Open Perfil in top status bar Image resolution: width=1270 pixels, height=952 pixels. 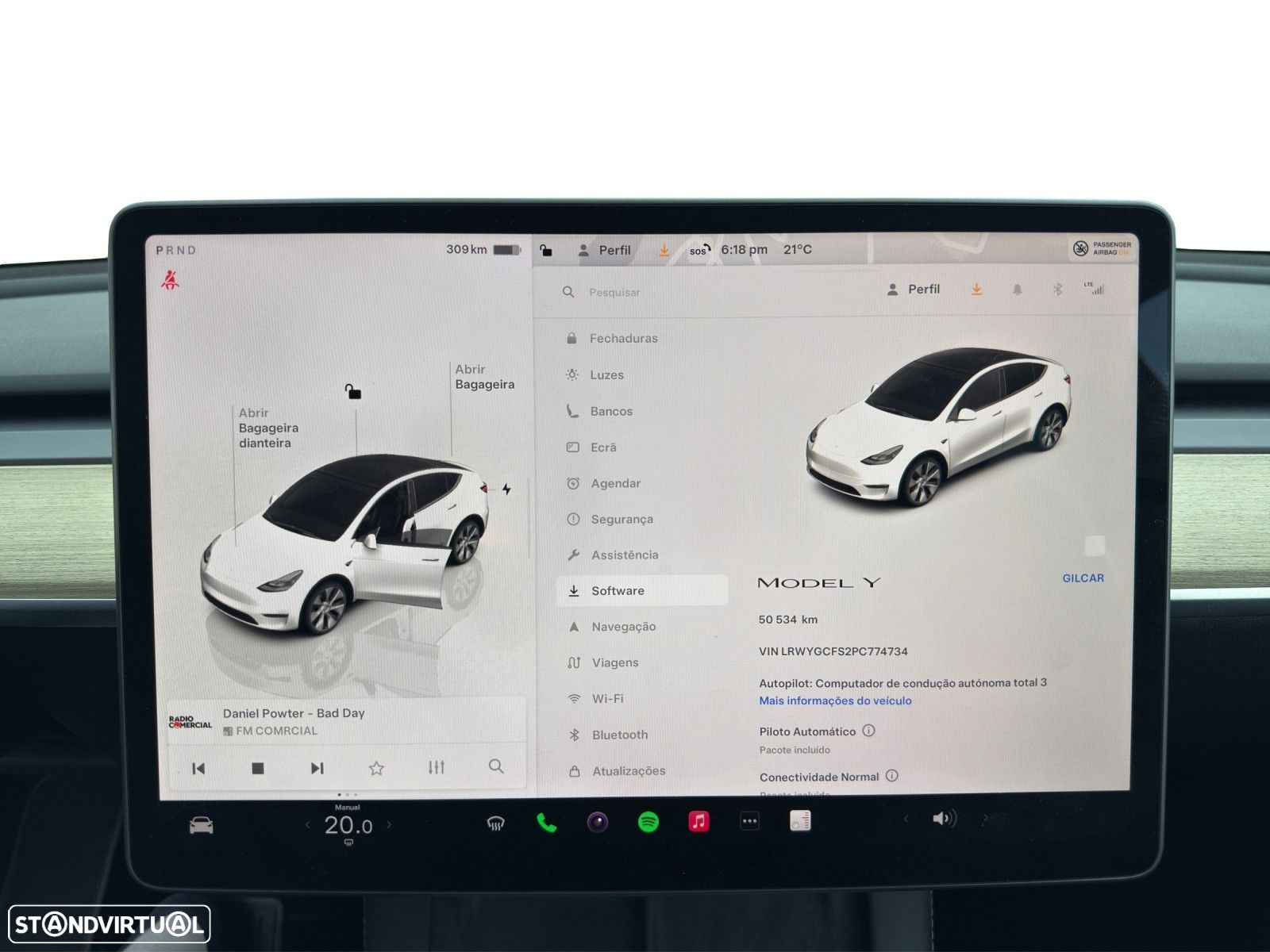[x=604, y=251]
